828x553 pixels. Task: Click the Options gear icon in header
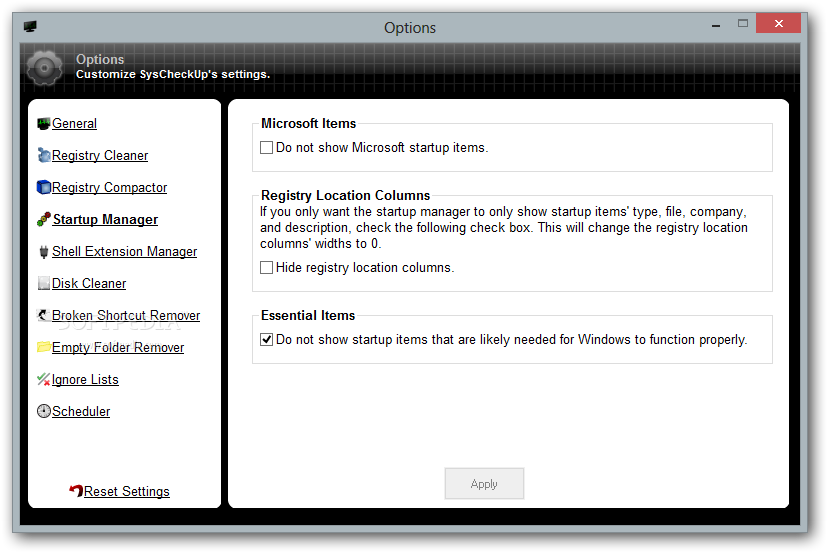point(45,68)
